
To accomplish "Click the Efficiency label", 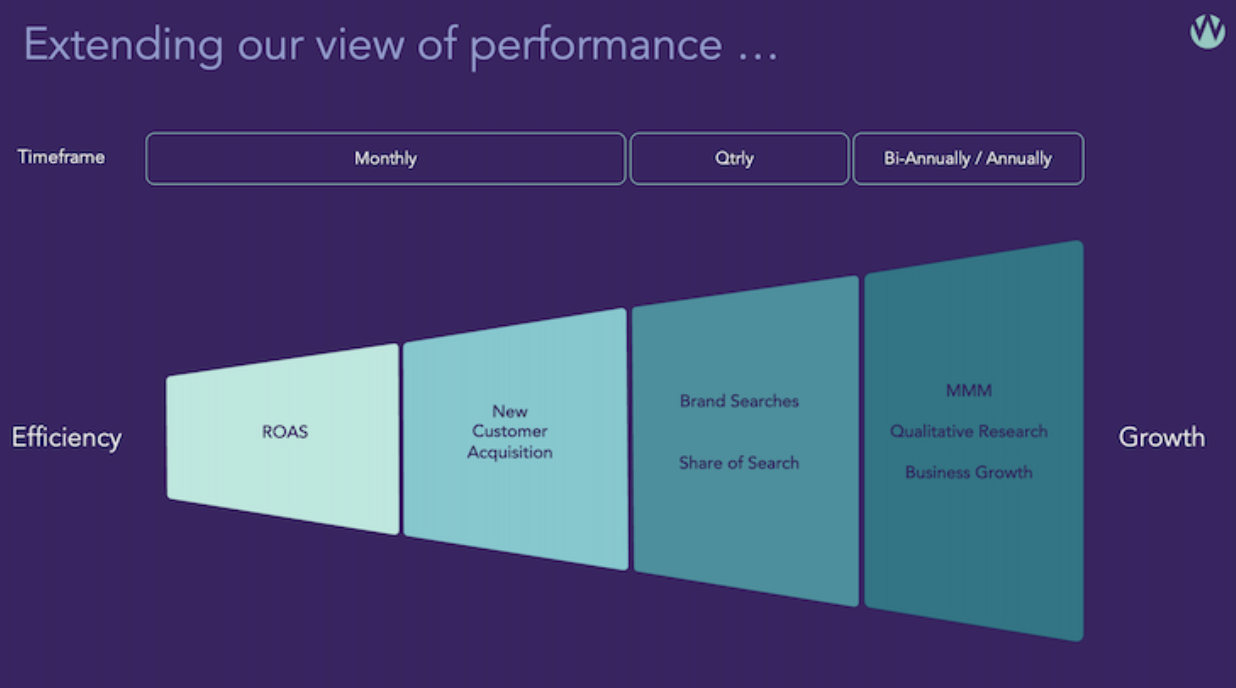I will coord(66,437).
